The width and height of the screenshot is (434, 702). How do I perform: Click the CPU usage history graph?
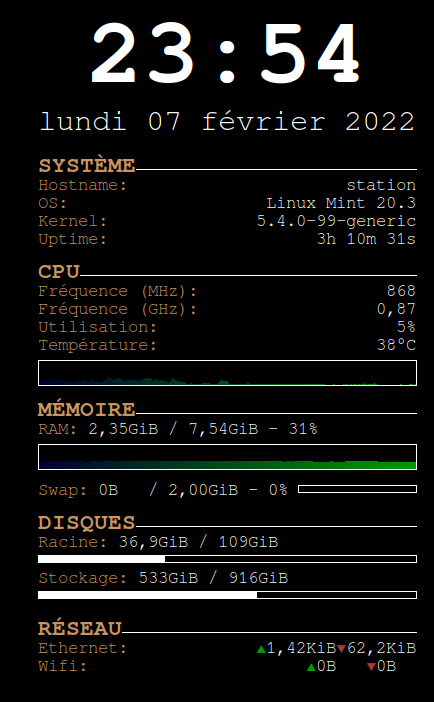point(228,373)
